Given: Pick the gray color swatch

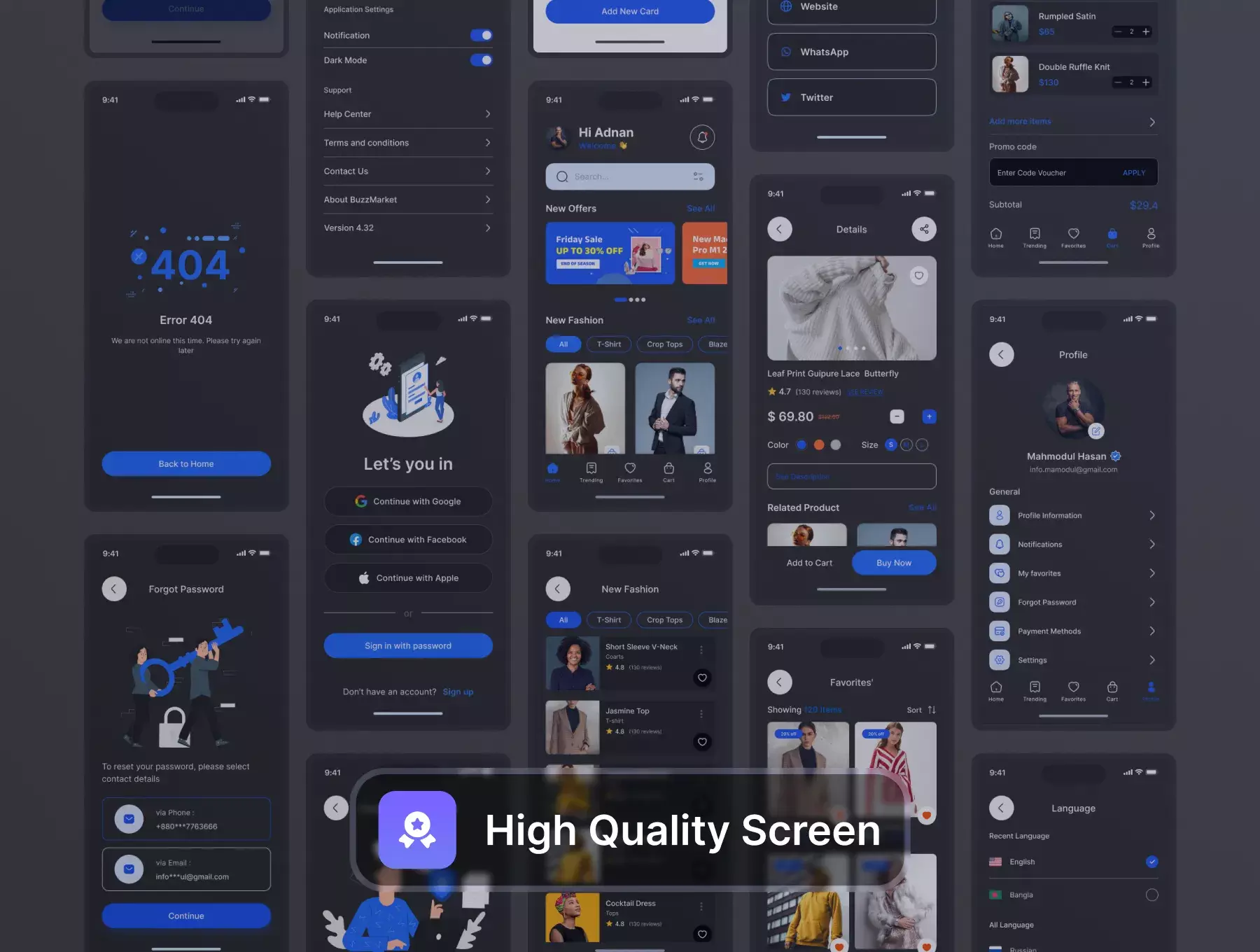Looking at the screenshot, I should click(x=835, y=444).
